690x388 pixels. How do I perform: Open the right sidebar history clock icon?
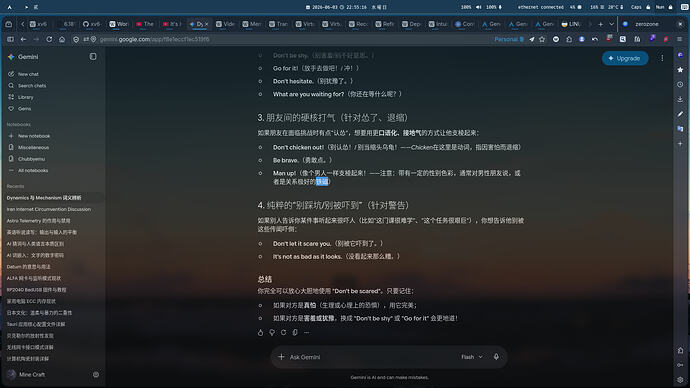coord(680,84)
